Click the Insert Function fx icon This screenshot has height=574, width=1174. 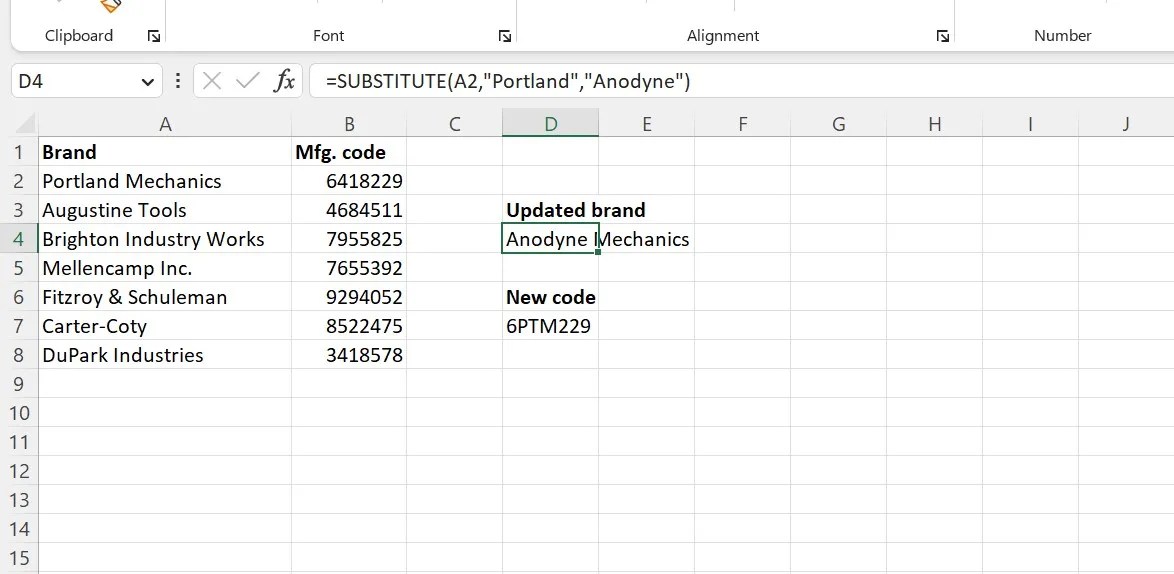pyautogui.click(x=284, y=81)
